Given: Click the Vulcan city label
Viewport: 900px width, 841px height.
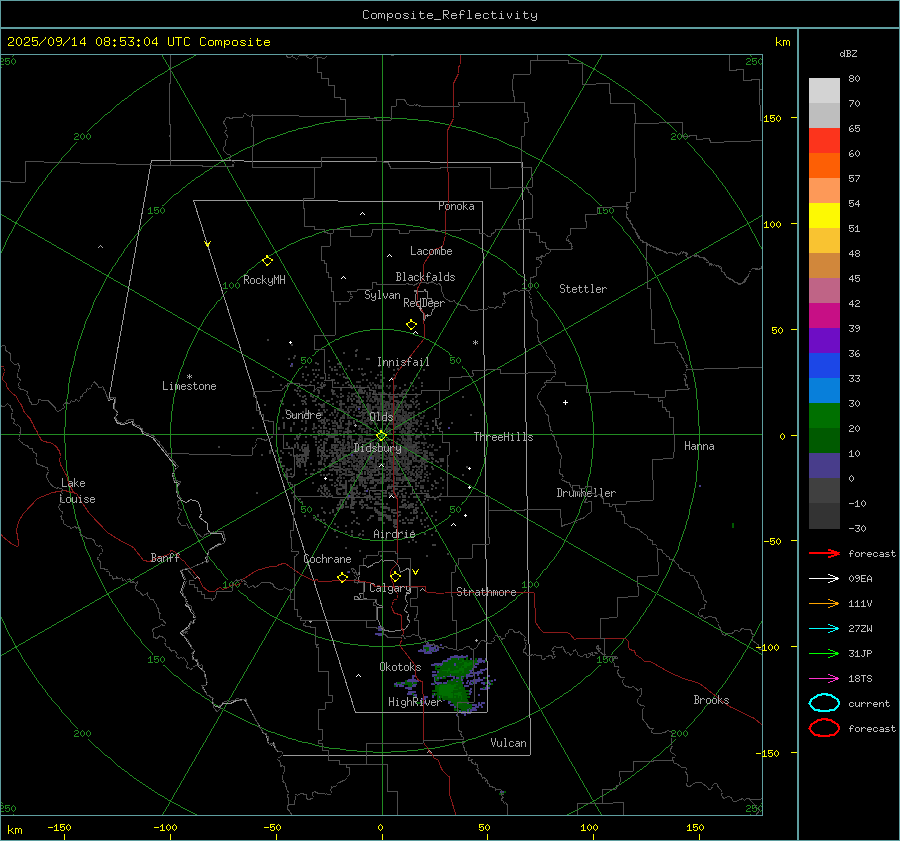Looking at the screenshot, I should (x=508, y=743).
